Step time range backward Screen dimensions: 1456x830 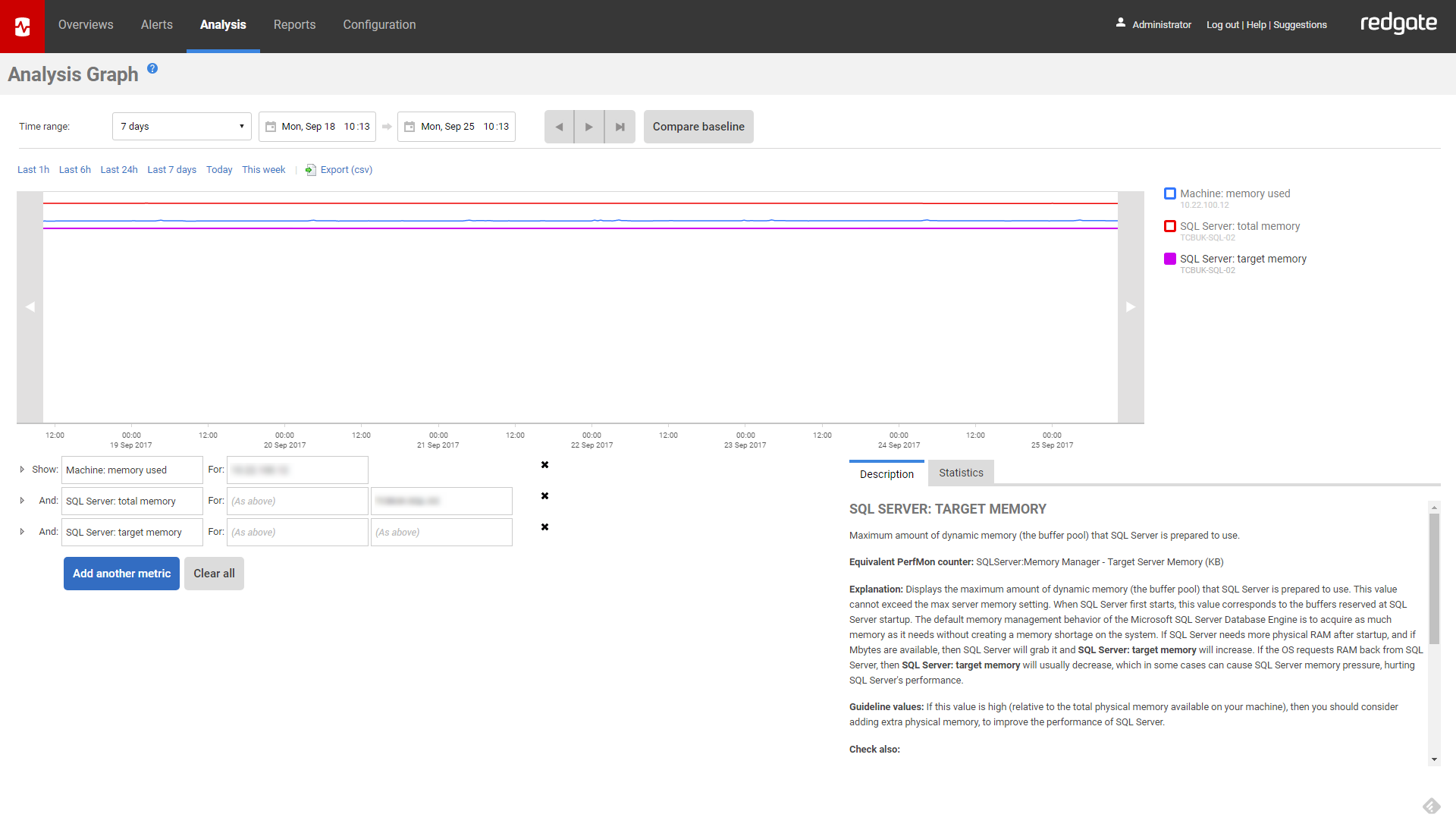pos(559,127)
